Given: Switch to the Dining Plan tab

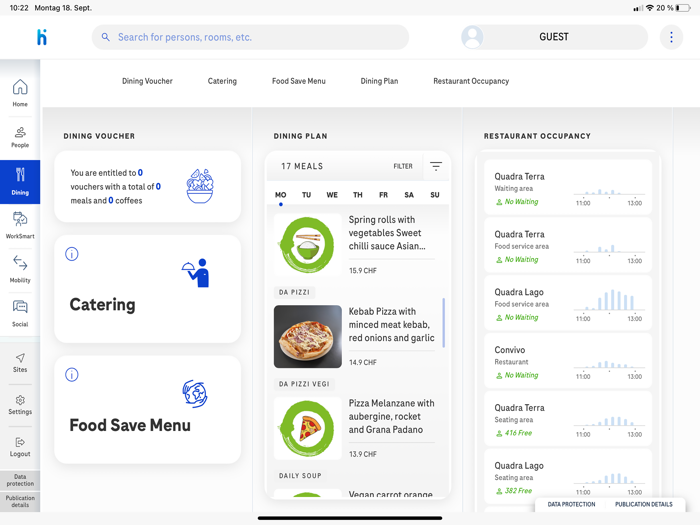Looking at the screenshot, I should tap(379, 81).
